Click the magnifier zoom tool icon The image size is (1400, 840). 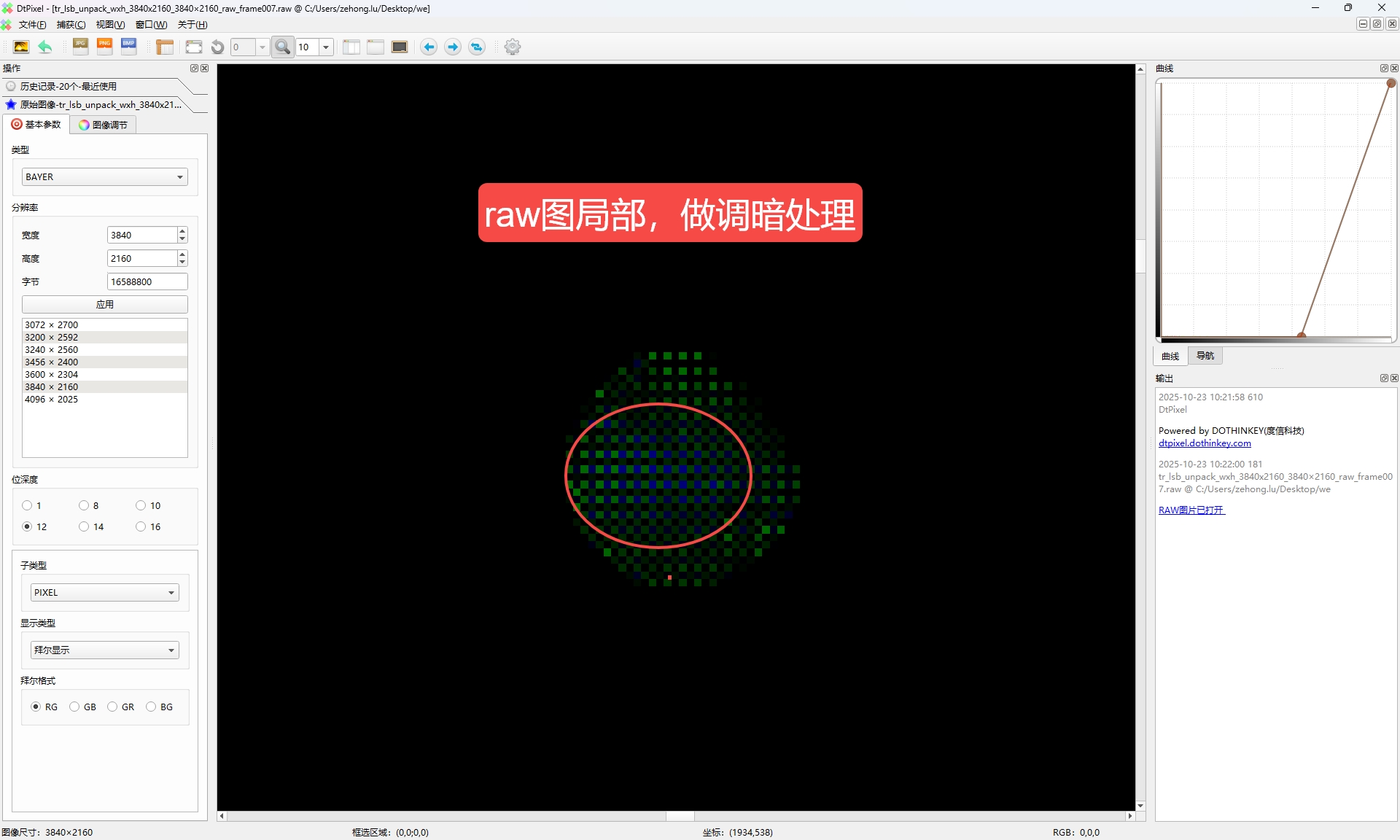point(282,47)
